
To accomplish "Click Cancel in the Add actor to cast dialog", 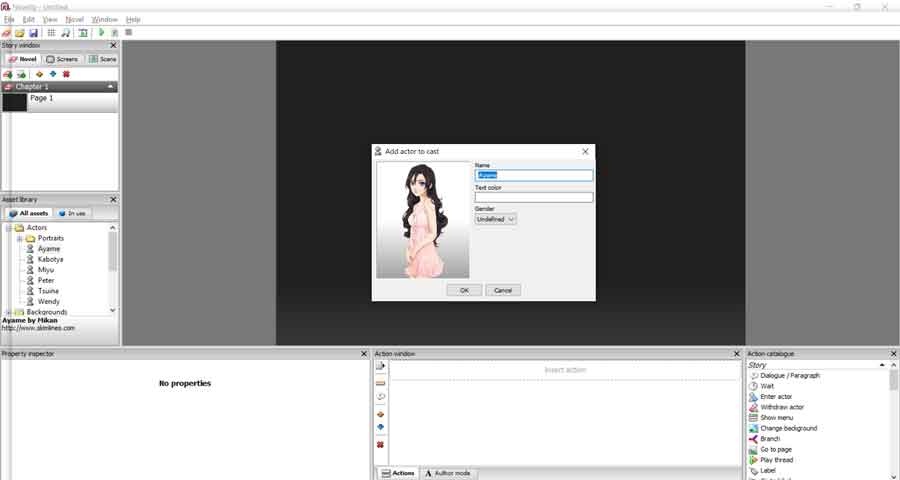I will pos(503,291).
